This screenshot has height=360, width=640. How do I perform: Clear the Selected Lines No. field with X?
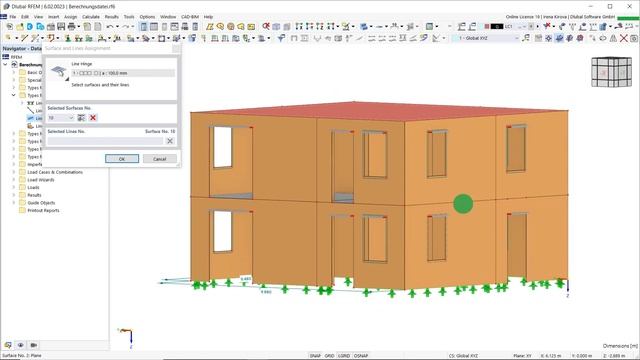pos(170,141)
